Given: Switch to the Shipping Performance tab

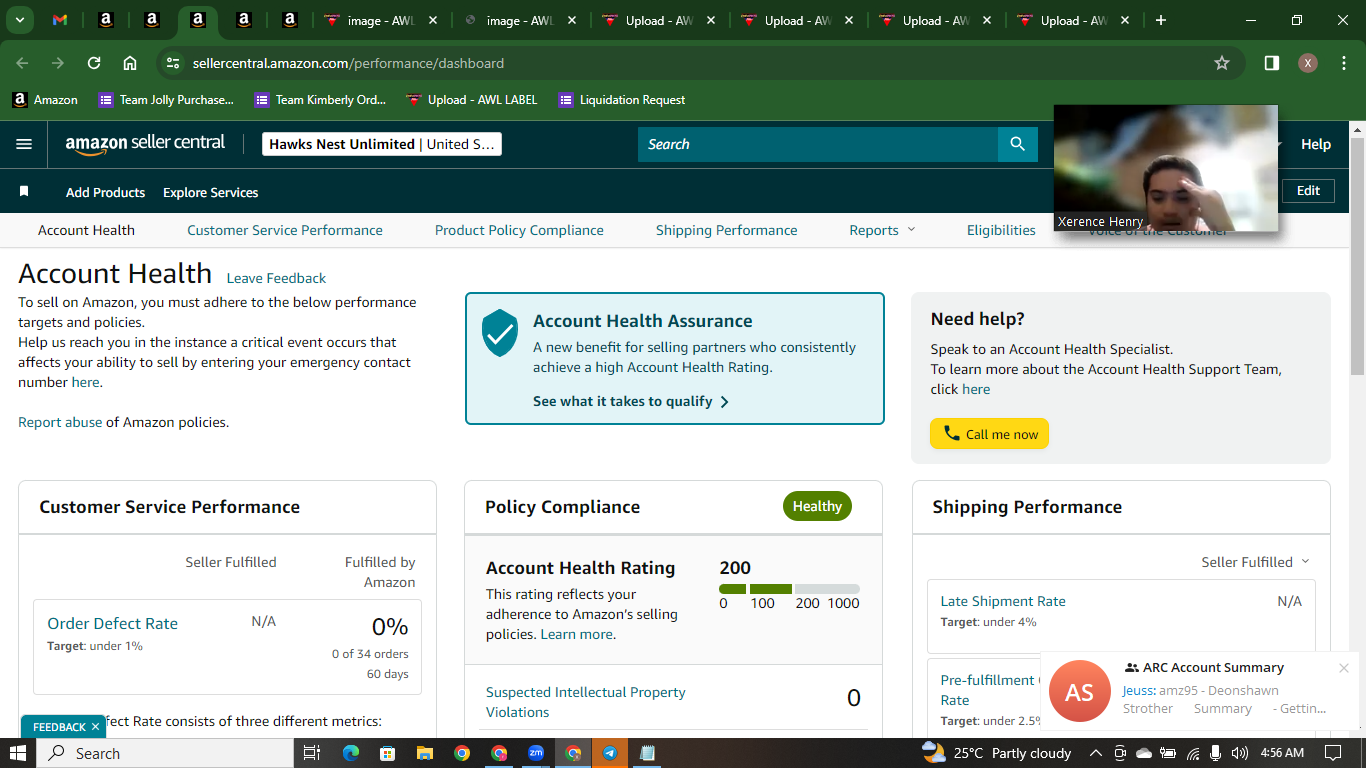Looking at the screenshot, I should coord(727,230).
